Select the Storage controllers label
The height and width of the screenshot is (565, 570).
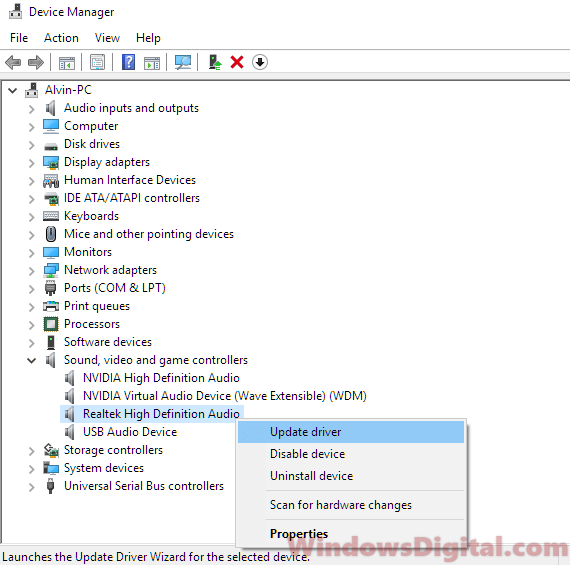(113, 450)
